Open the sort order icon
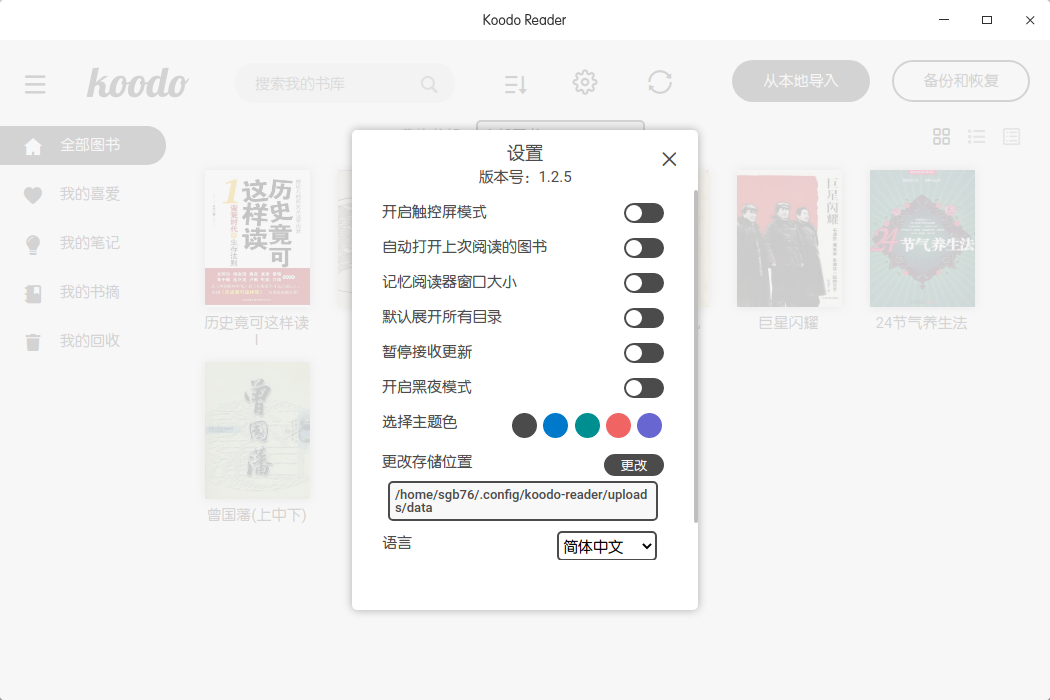Screen dimensions: 1050x700 (515, 84)
